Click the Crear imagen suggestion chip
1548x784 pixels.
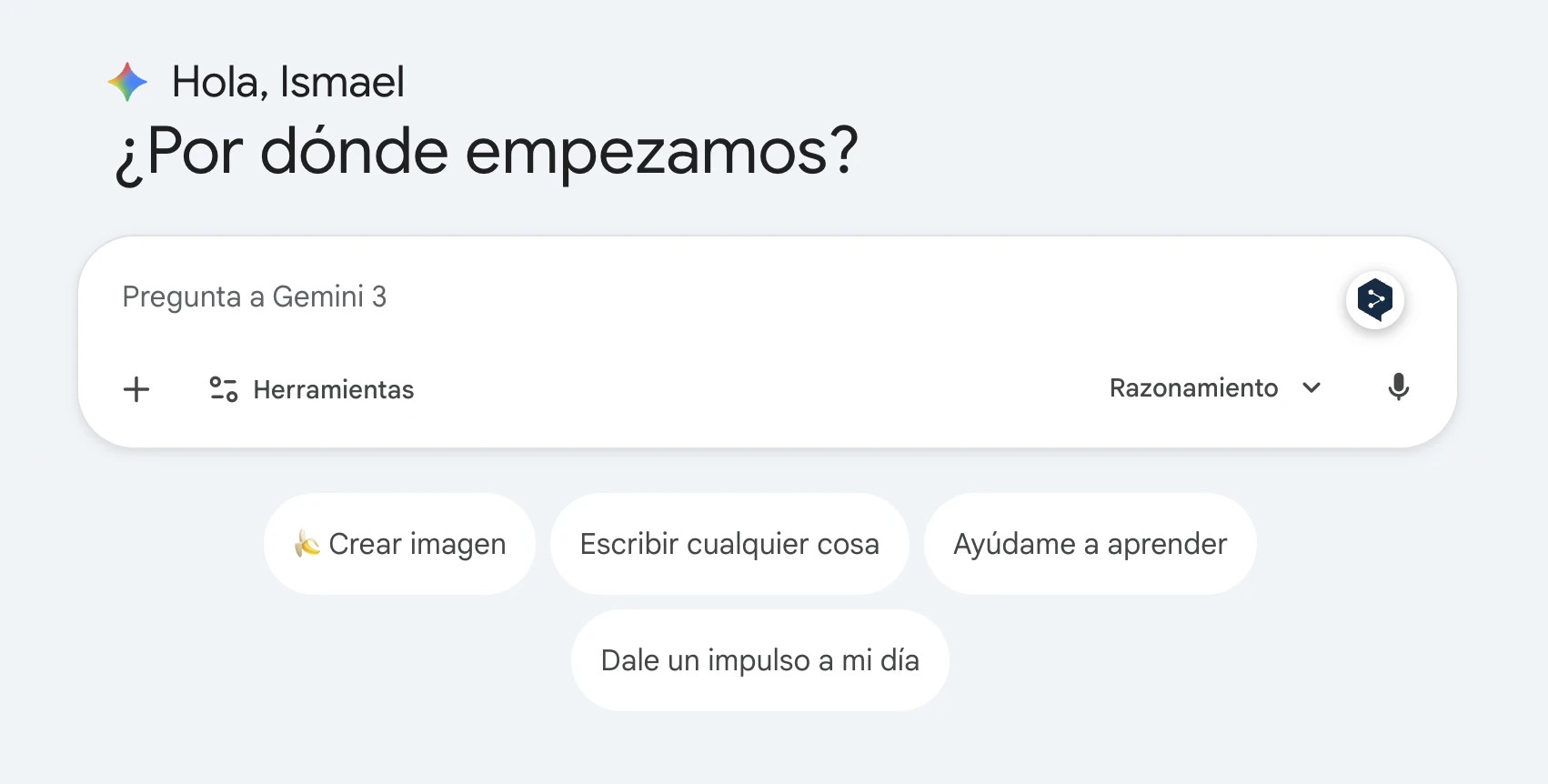click(398, 543)
